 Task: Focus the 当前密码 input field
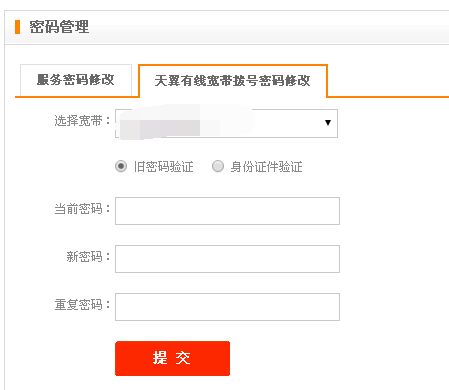[227, 211]
